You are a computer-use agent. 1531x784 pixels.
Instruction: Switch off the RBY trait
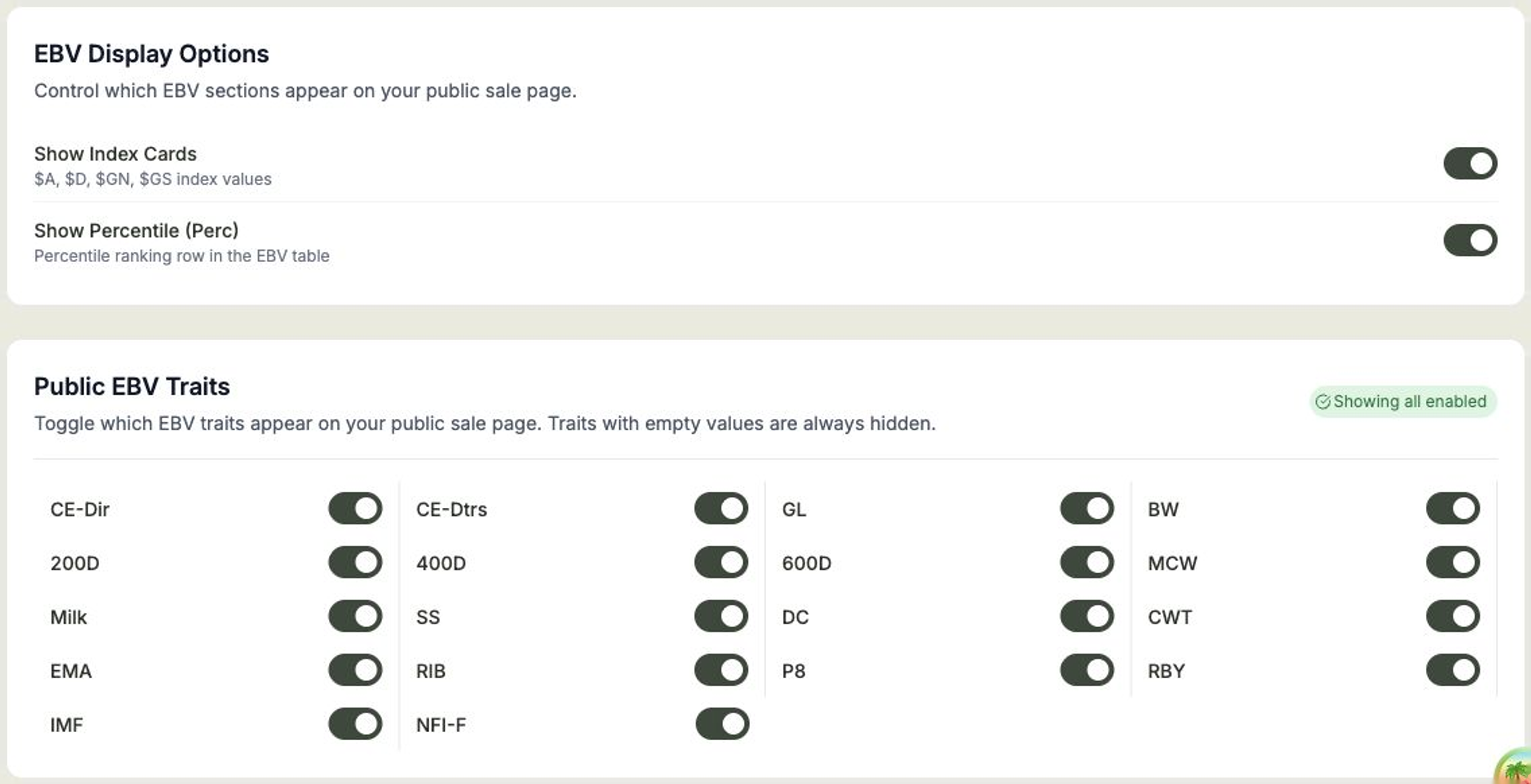[x=1453, y=670]
